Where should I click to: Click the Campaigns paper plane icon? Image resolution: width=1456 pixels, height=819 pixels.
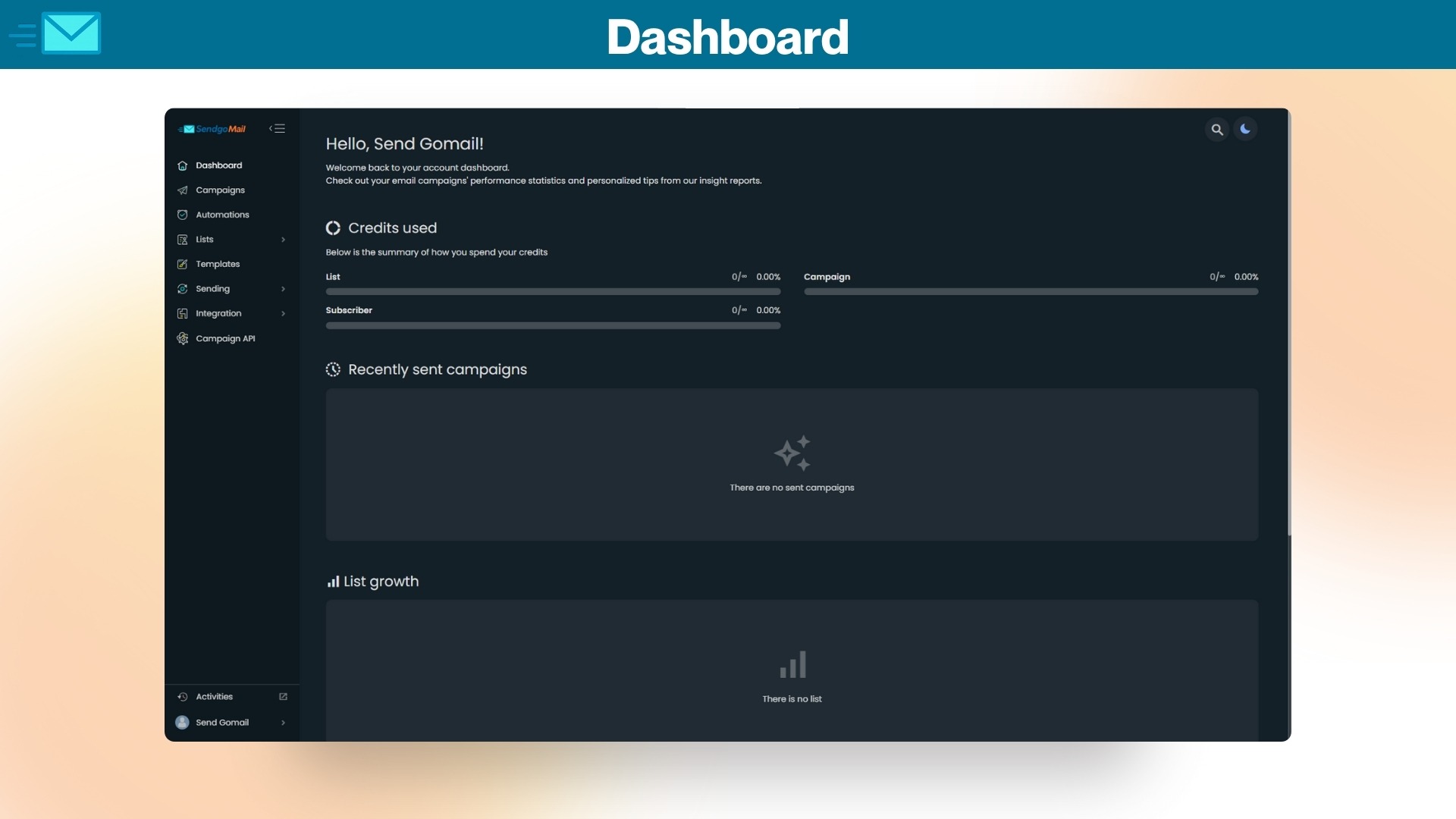click(182, 190)
